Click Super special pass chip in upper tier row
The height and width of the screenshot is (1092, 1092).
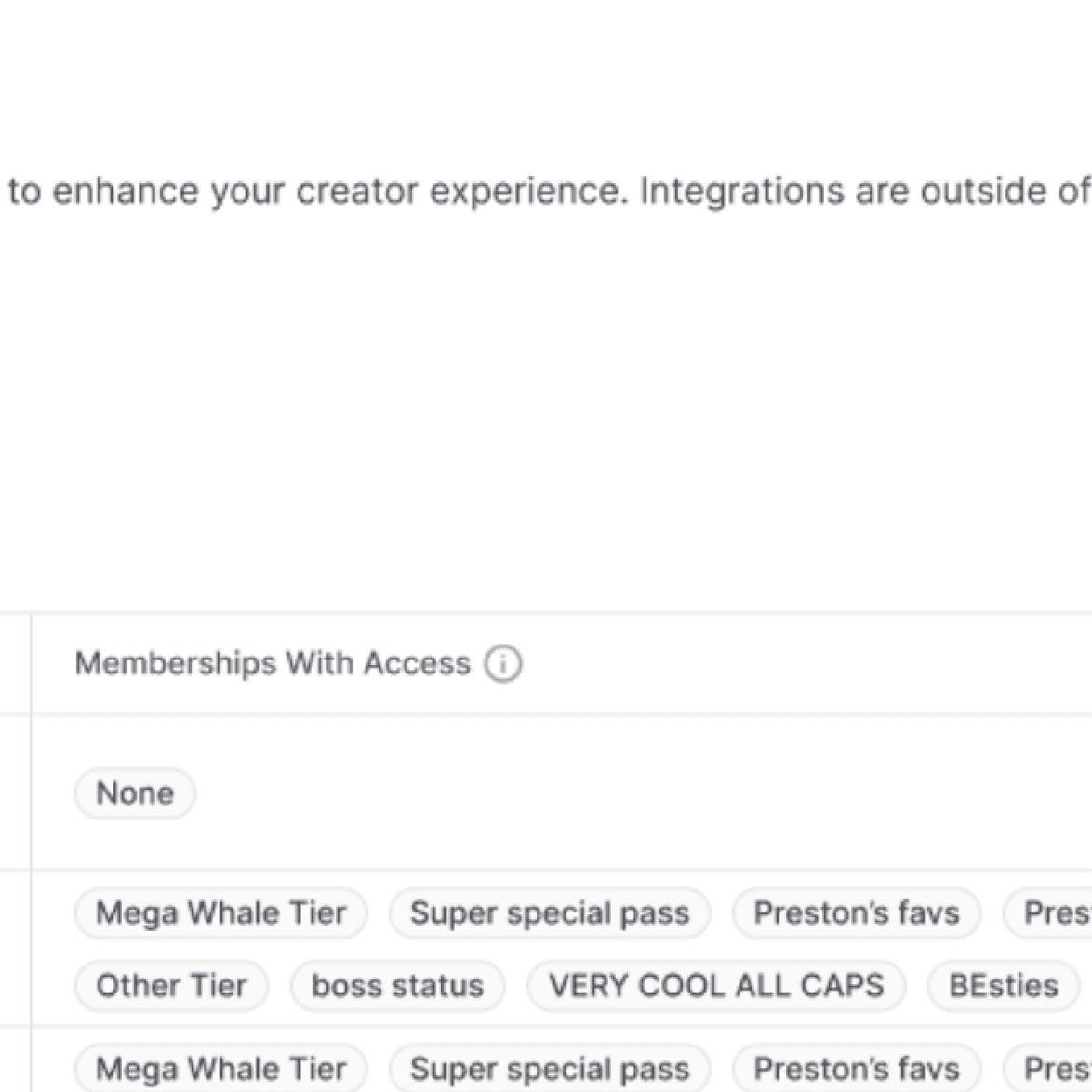tap(550, 913)
